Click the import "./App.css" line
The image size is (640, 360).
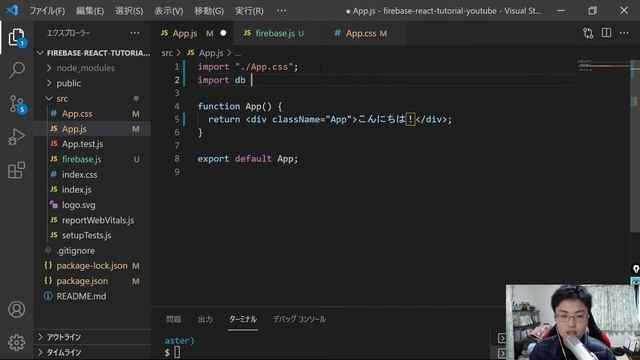[248, 67]
